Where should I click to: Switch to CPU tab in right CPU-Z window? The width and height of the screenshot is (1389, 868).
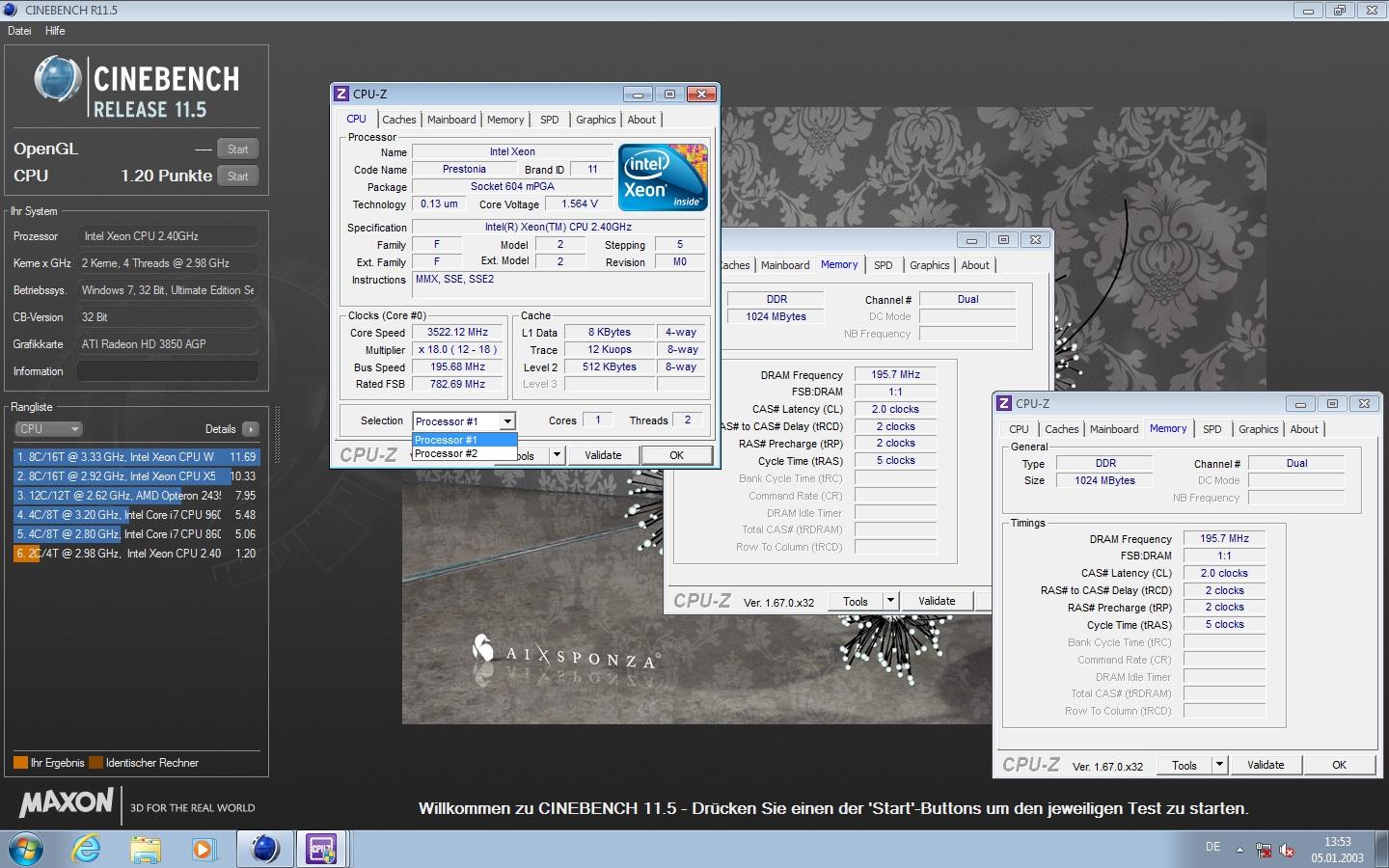1019,429
